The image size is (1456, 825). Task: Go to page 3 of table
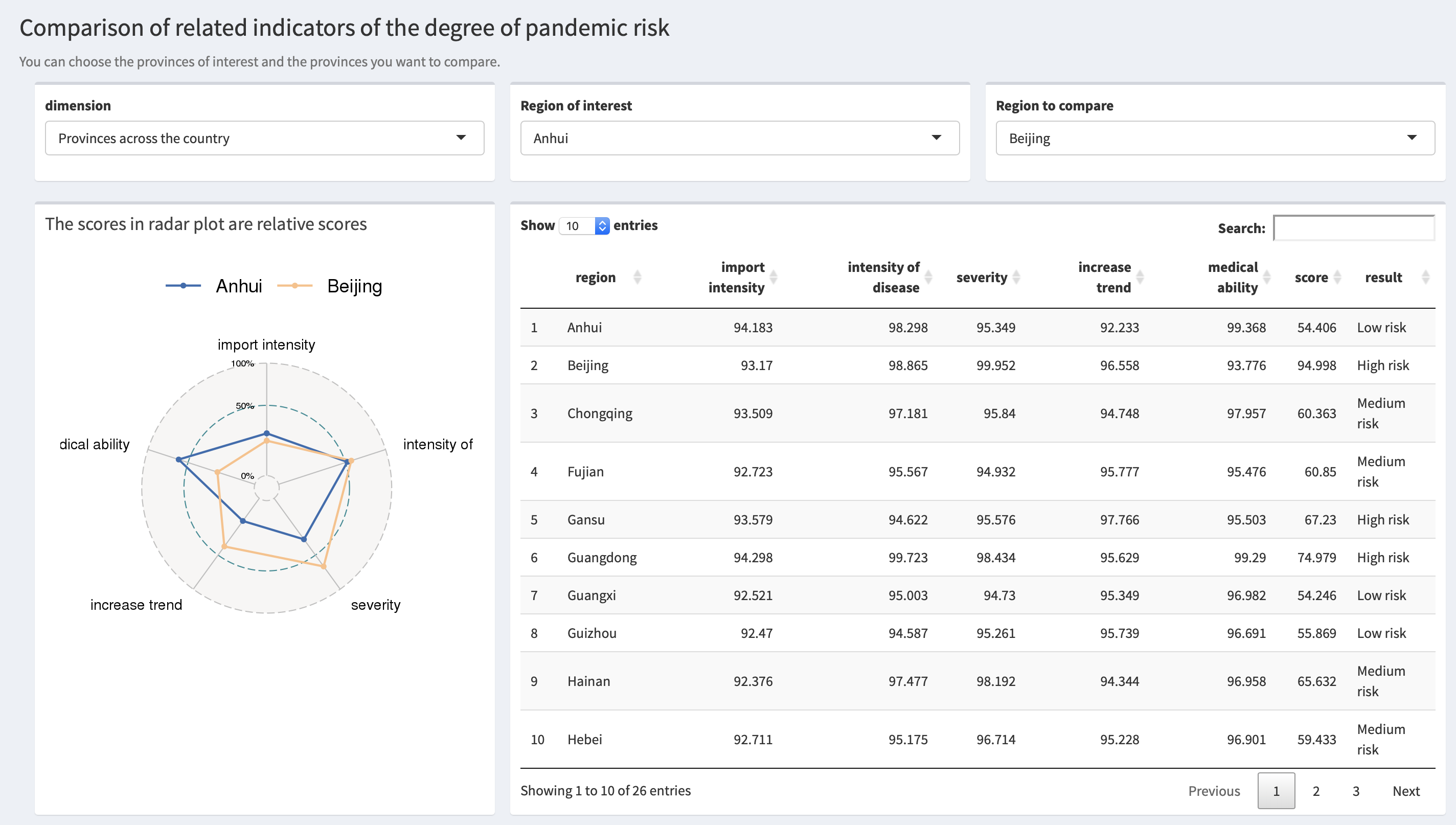(1356, 791)
